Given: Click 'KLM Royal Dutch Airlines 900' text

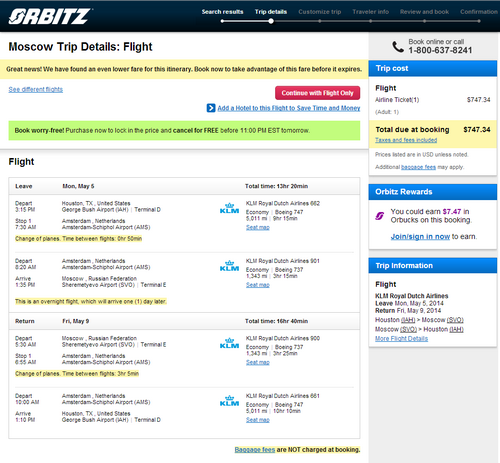Looking at the screenshot, I should click(x=283, y=338).
